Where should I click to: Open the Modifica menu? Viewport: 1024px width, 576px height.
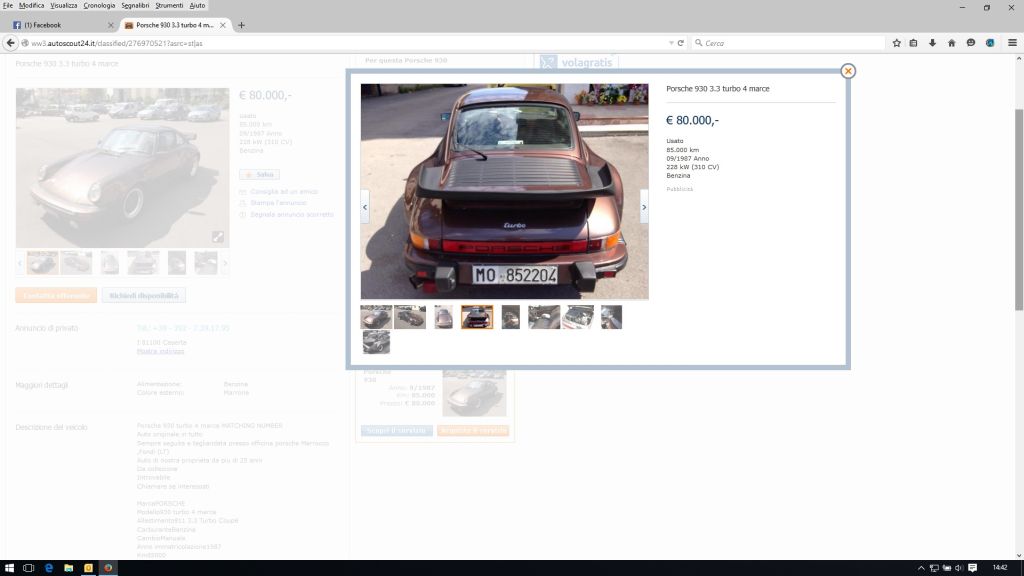point(31,5)
